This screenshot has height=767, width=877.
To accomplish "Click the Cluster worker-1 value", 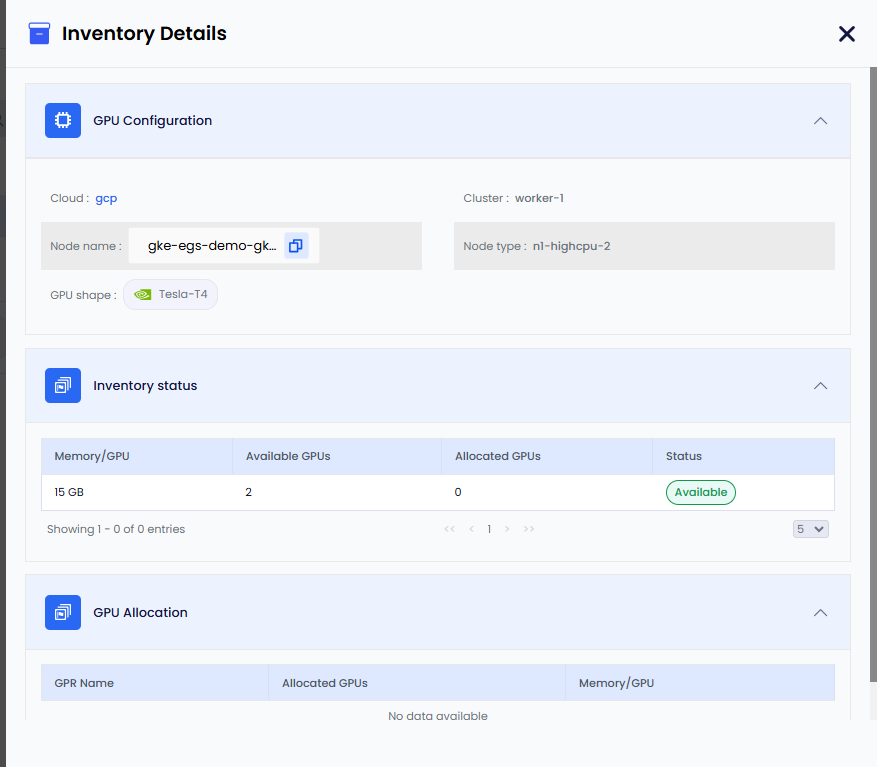I will tap(539, 198).
